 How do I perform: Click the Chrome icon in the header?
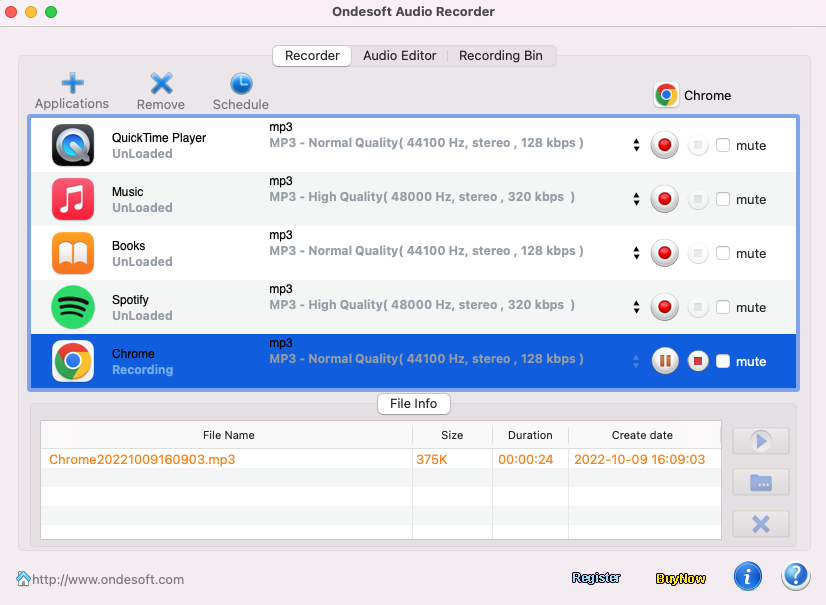point(666,95)
